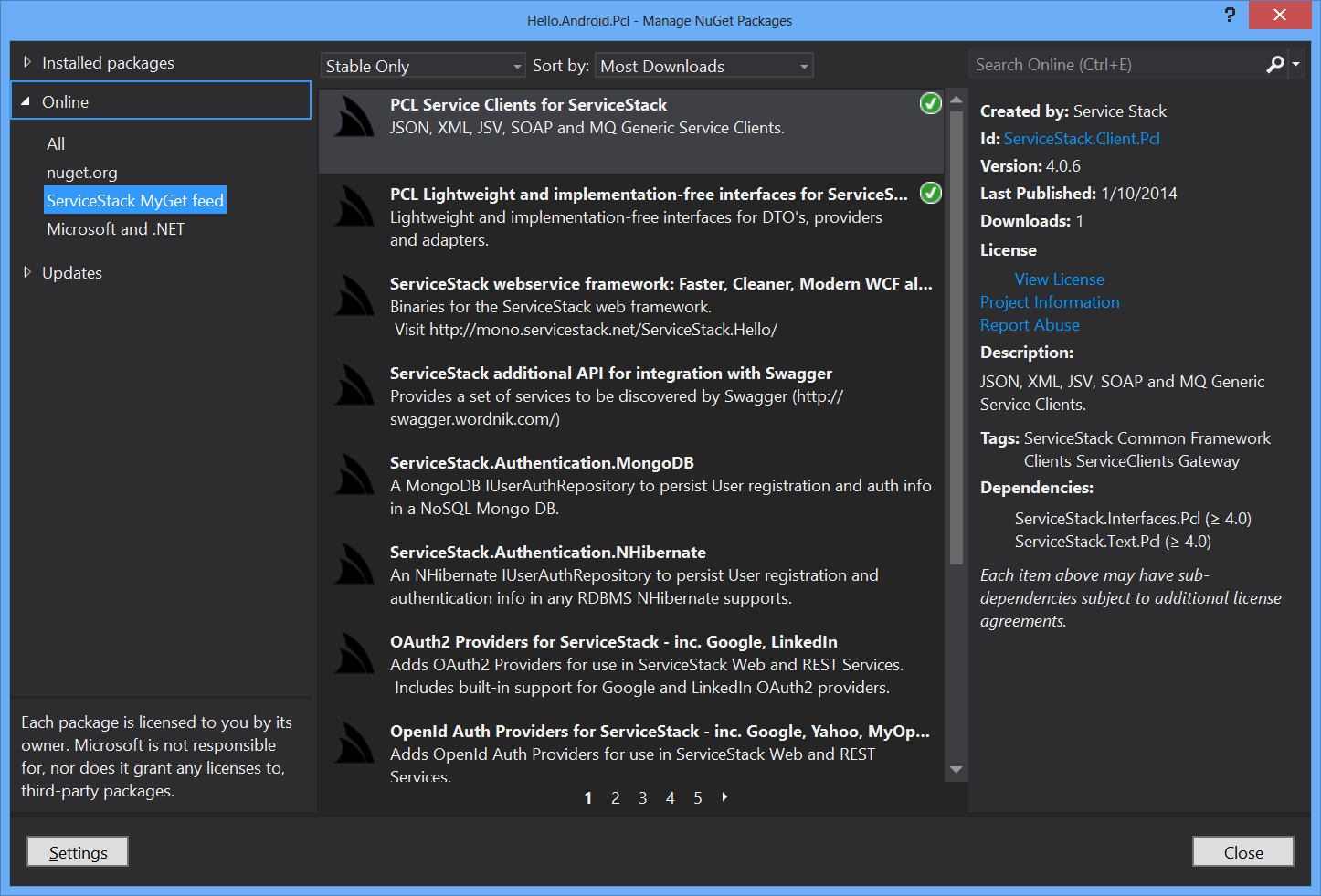Click the PCL Service Clients package icon

click(354, 117)
